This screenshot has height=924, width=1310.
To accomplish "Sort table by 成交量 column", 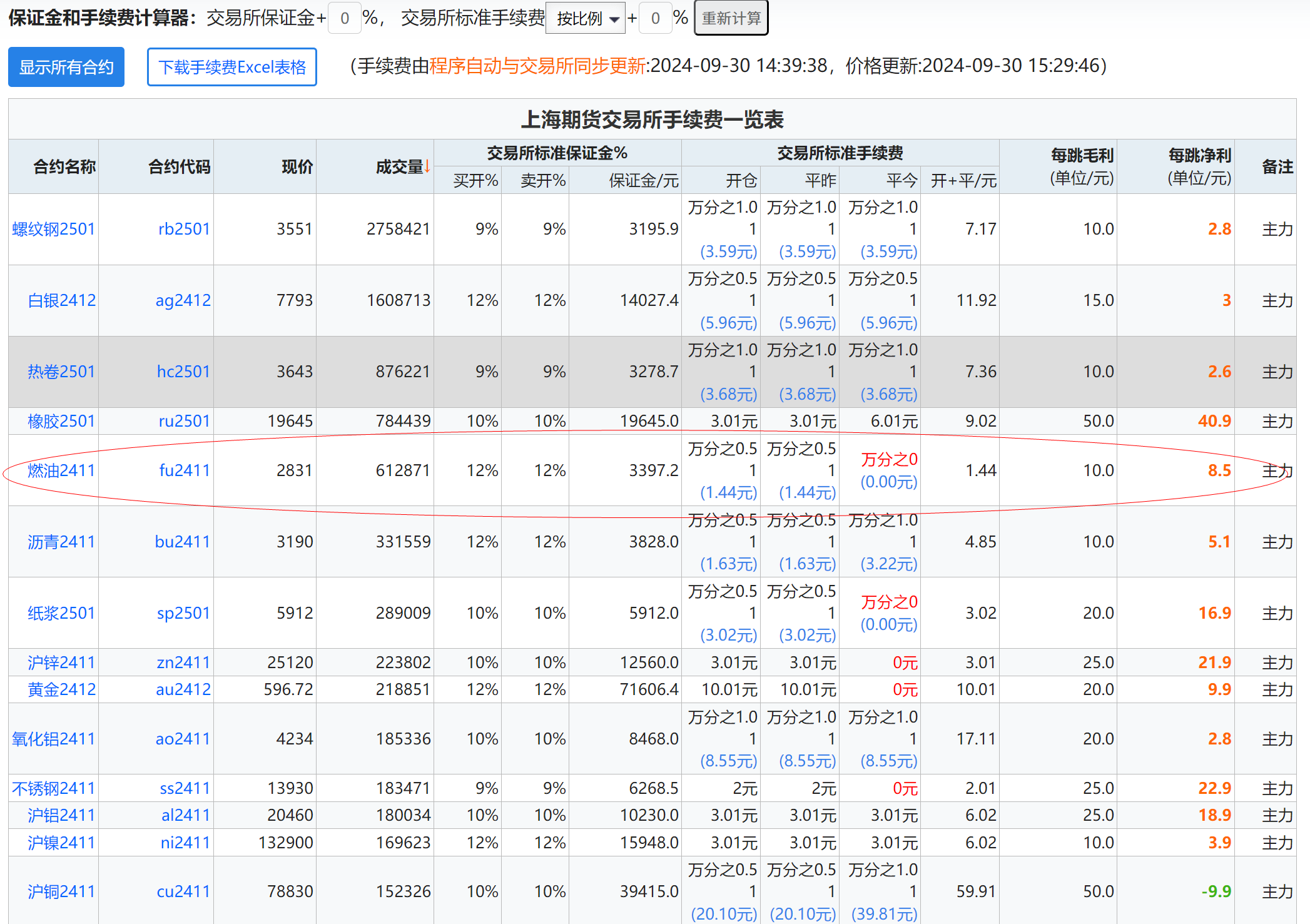I will pyautogui.click(x=400, y=166).
